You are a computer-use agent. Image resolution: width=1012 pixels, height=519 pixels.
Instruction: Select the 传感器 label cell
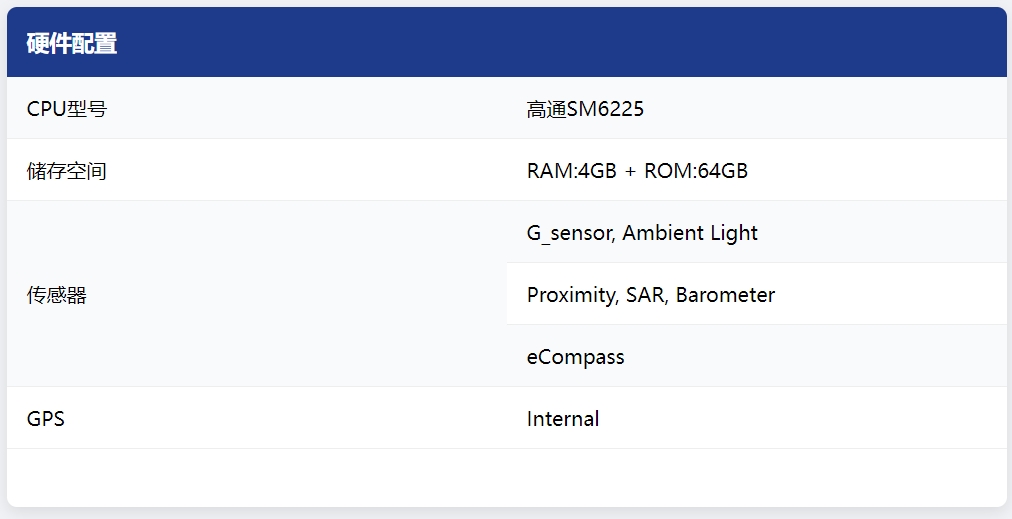[x=257, y=294]
